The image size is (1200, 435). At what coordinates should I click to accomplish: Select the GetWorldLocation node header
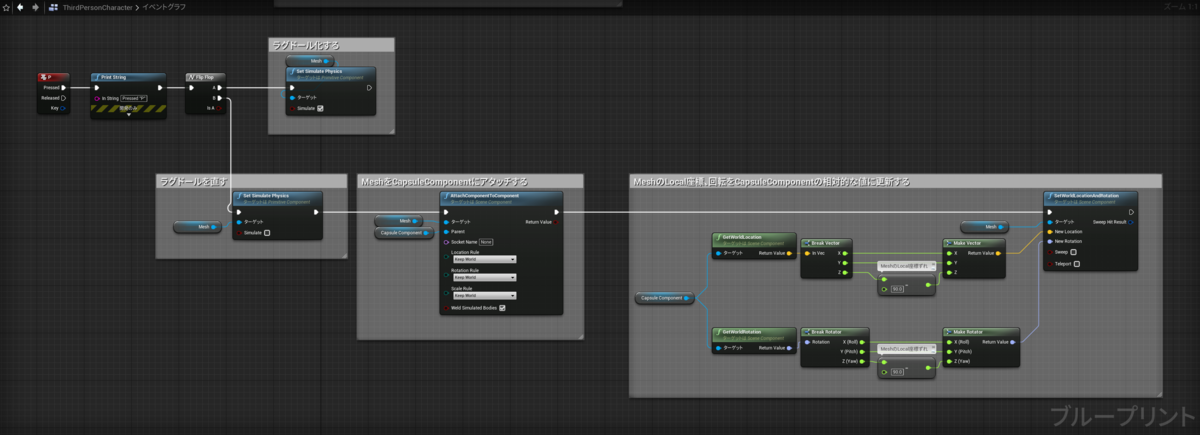[754, 239]
